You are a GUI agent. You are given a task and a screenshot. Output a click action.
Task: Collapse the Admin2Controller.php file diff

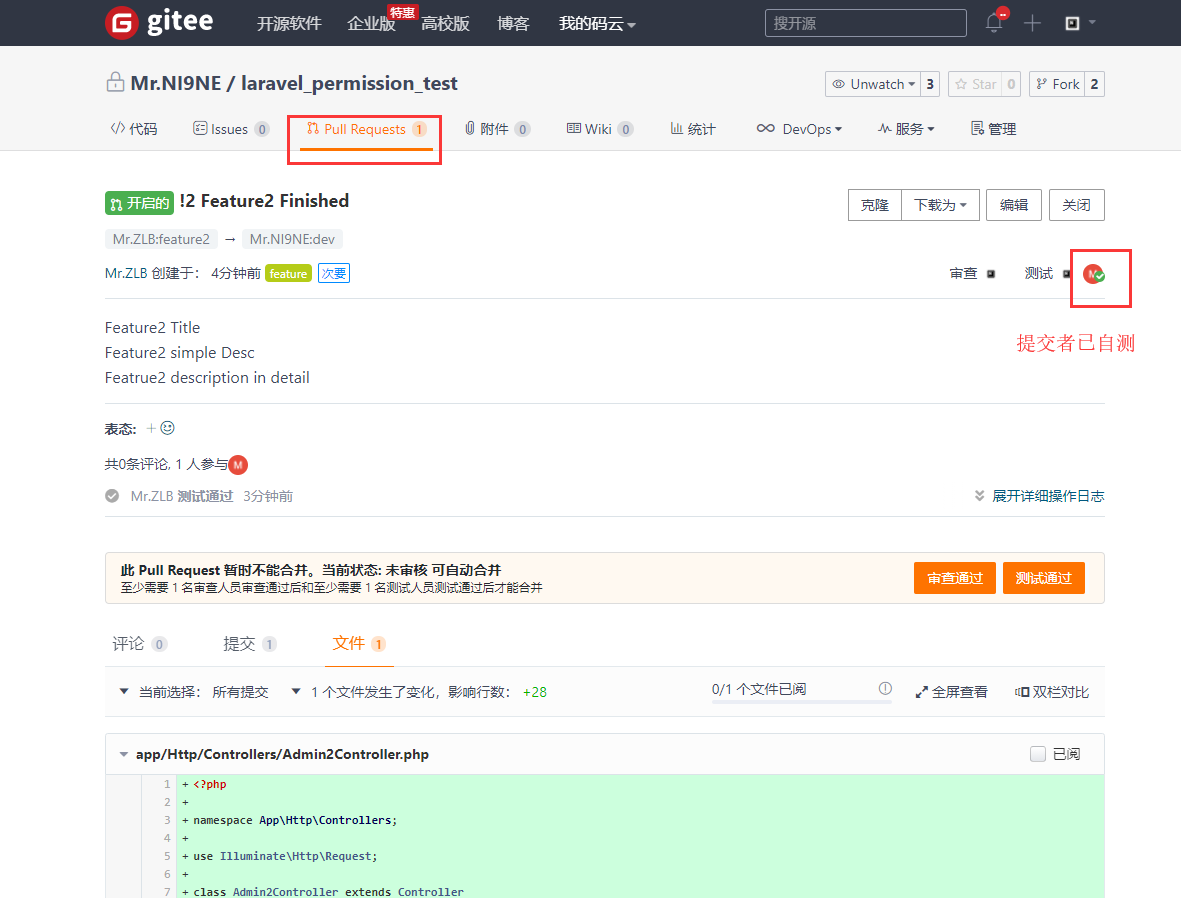pos(123,755)
